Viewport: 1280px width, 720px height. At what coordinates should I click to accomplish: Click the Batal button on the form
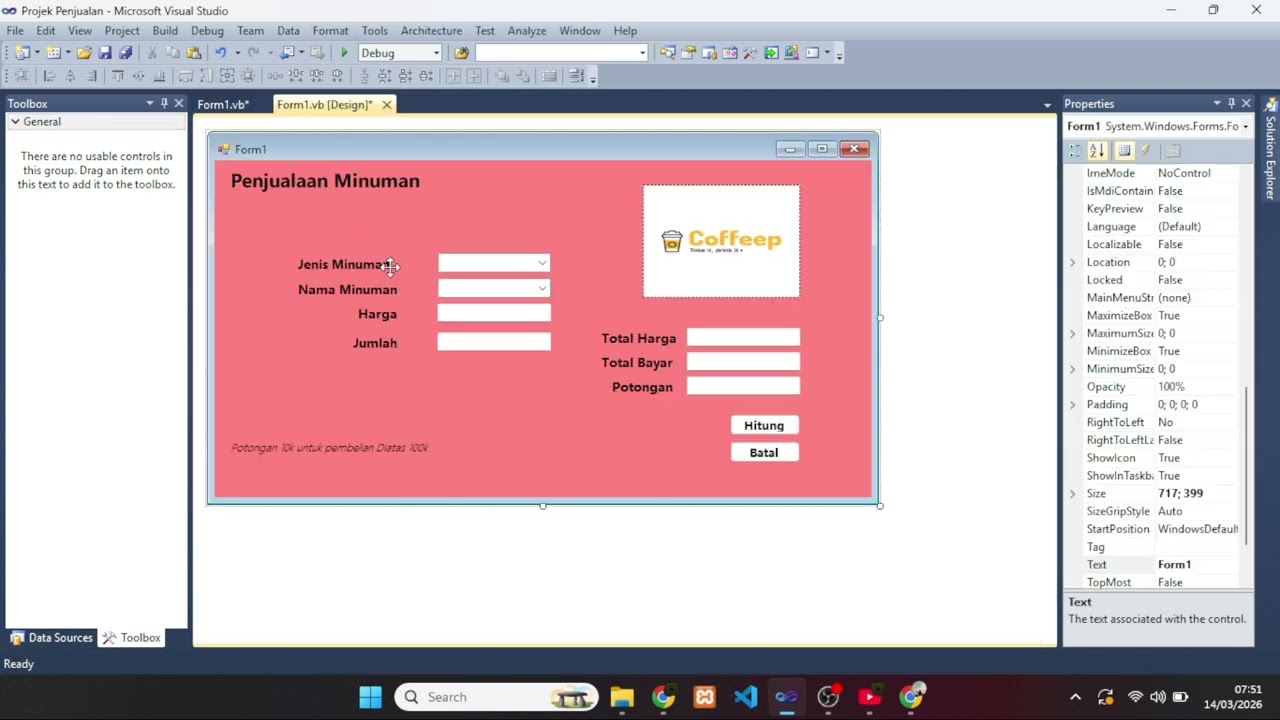click(764, 453)
